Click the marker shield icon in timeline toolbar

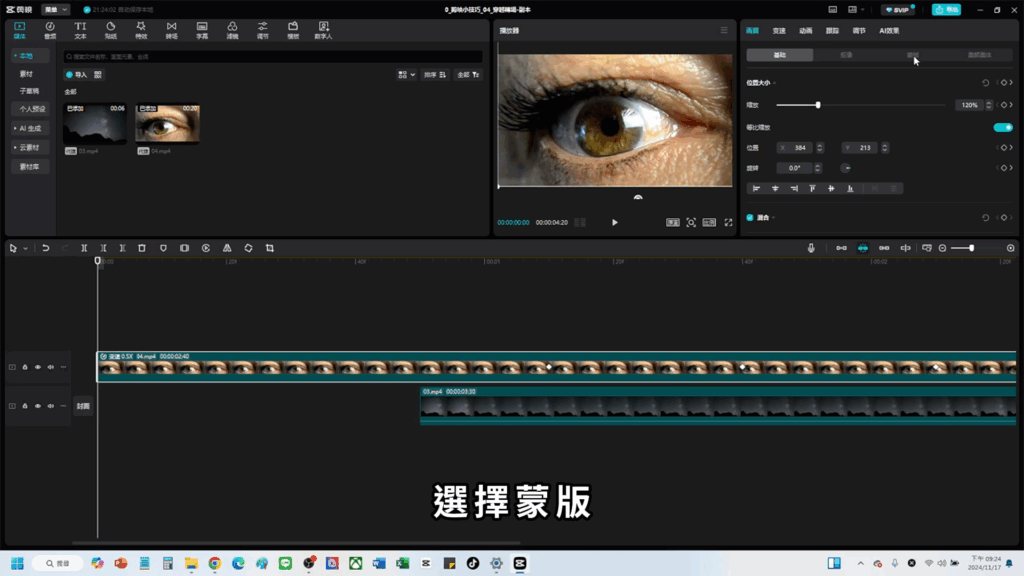(x=163, y=248)
